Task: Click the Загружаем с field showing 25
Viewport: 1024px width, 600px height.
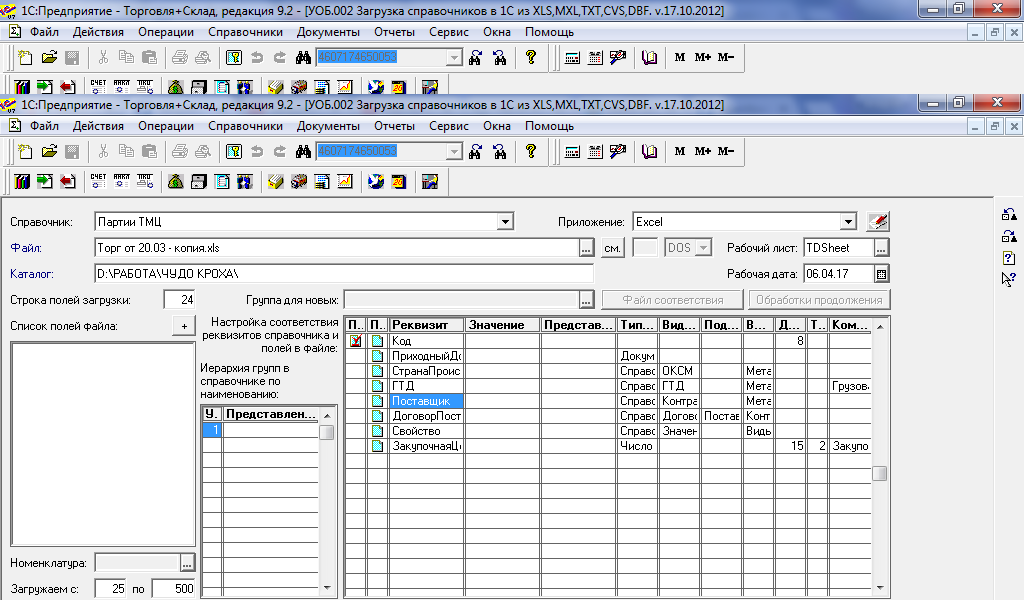Action: (110, 589)
